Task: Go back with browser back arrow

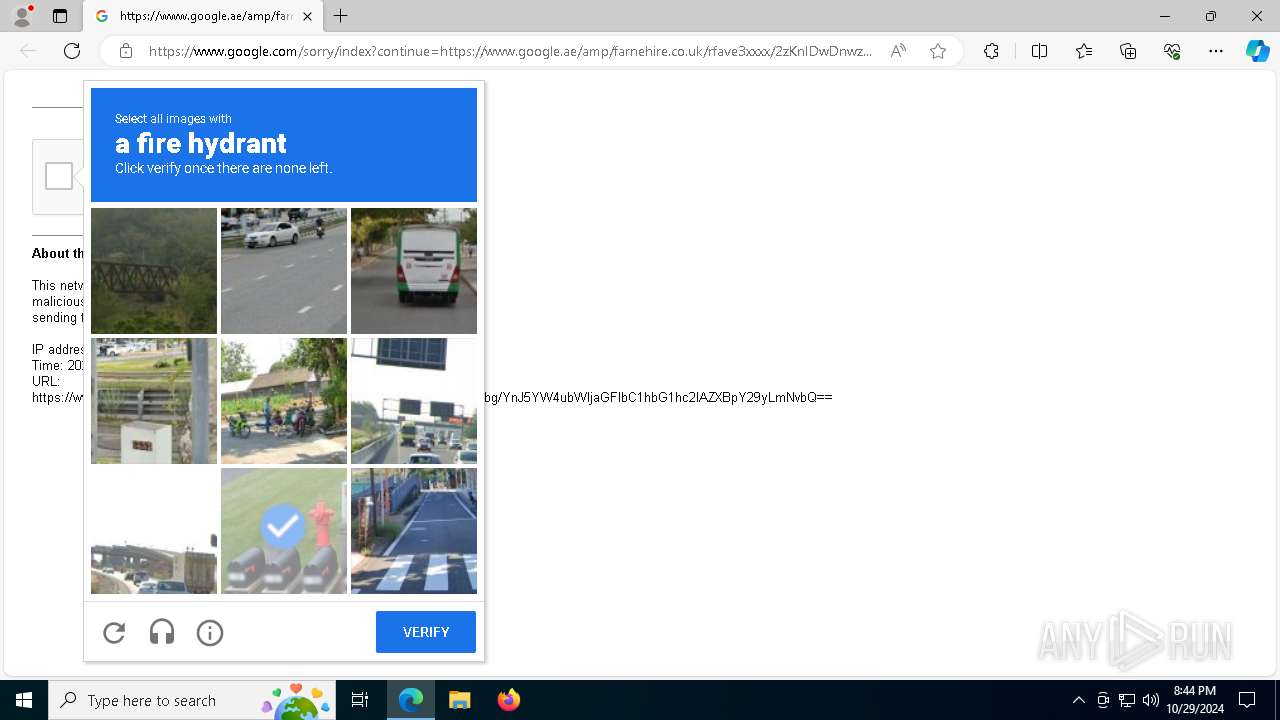Action: coord(28,51)
